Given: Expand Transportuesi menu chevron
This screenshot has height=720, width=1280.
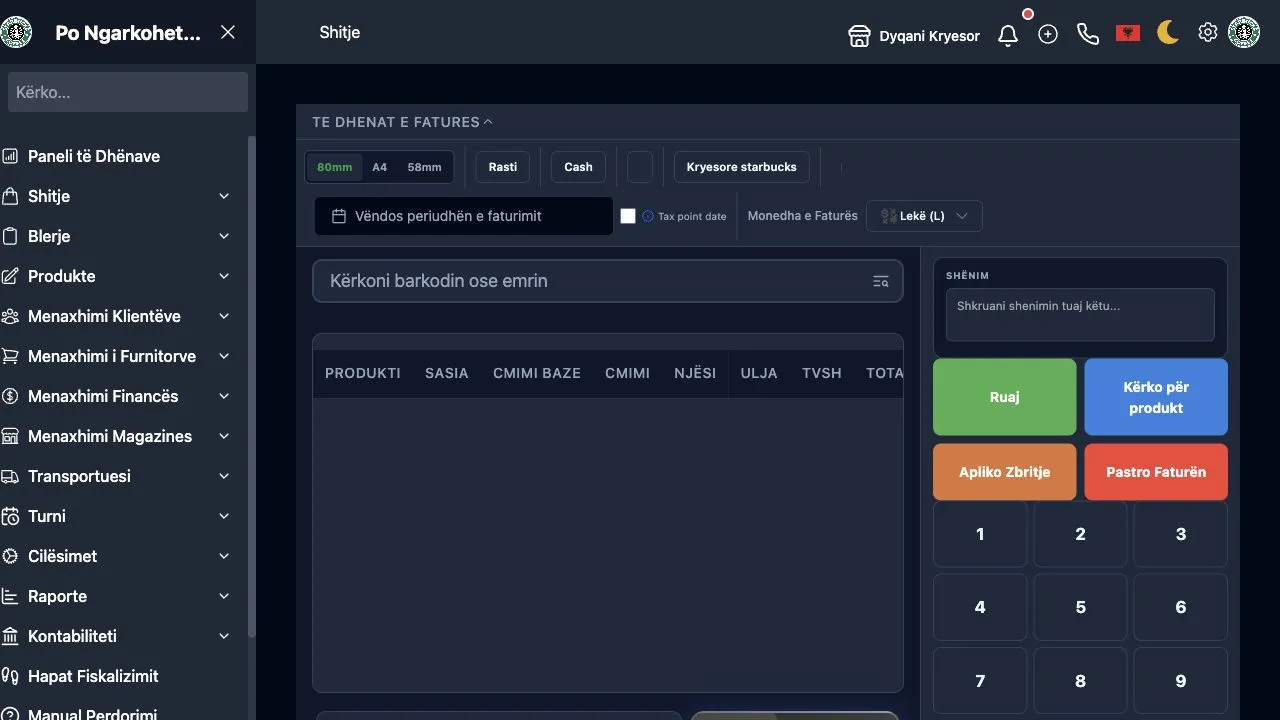Looking at the screenshot, I should click(224, 476).
